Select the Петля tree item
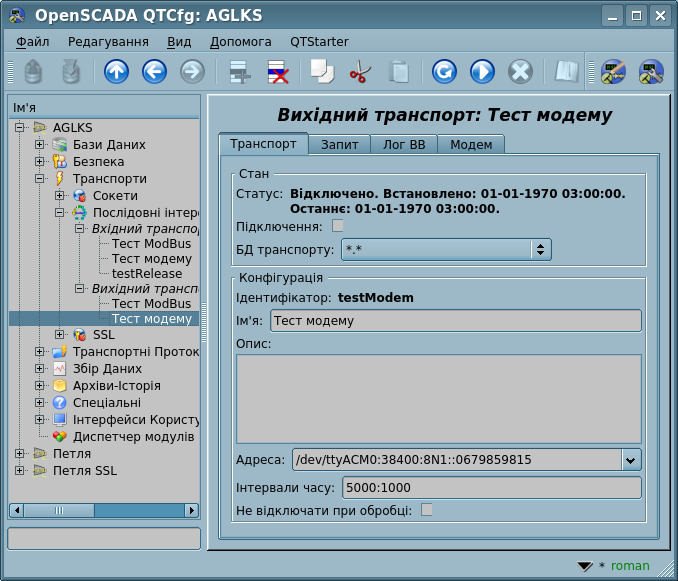The width and height of the screenshot is (678, 581). [72, 453]
